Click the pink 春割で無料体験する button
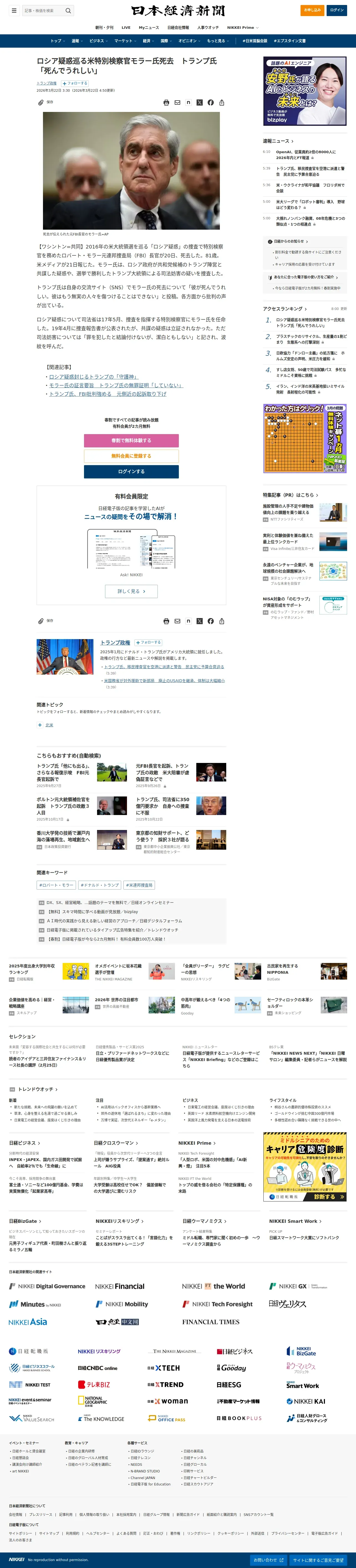The image size is (356, 1568). (131, 440)
